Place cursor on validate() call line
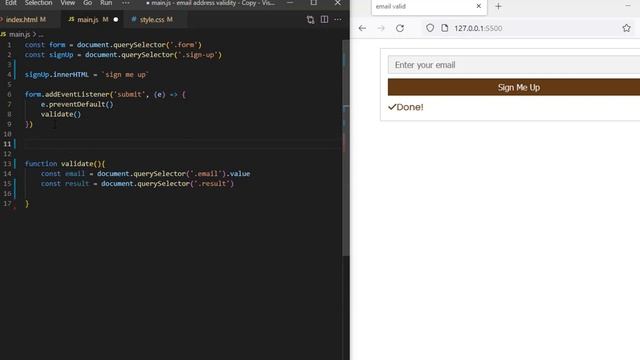The width and height of the screenshot is (640, 360). (60, 114)
